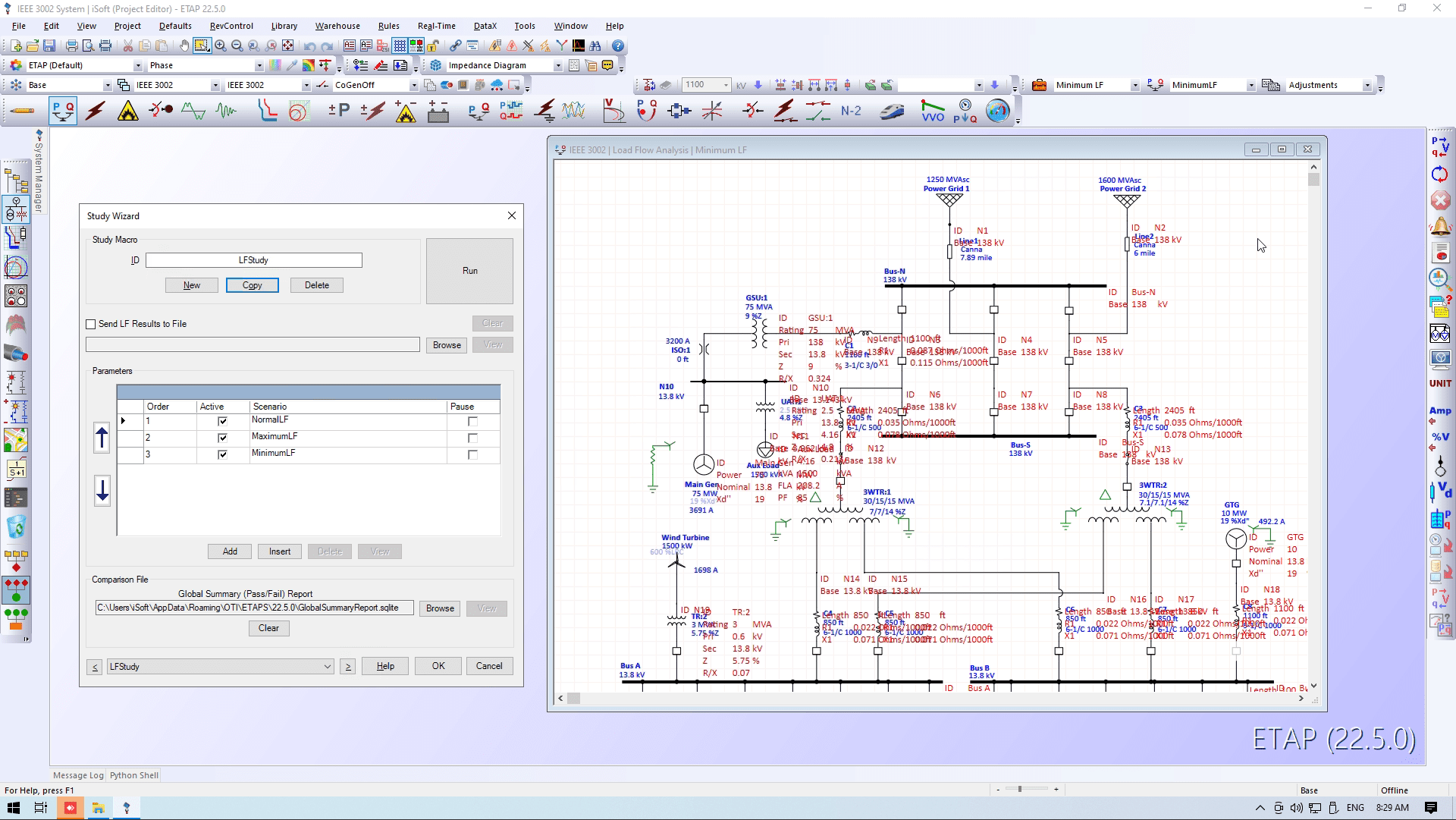The image size is (1456, 820).
Task: Click Copy button in Study Macro
Action: (252, 285)
